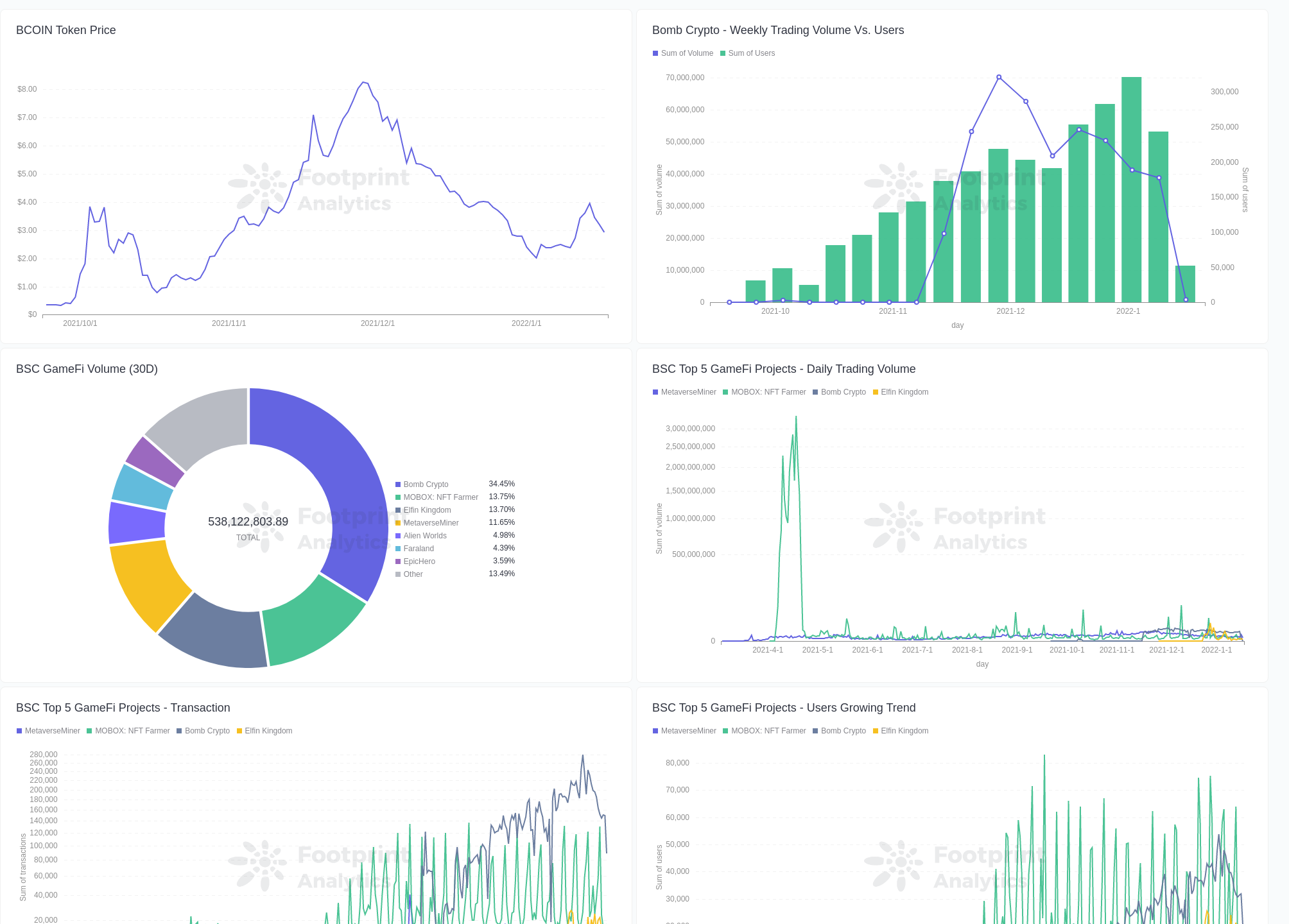Select the BCOIN Token Price chart title
This screenshot has width=1289, height=924.
coord(65,30)
